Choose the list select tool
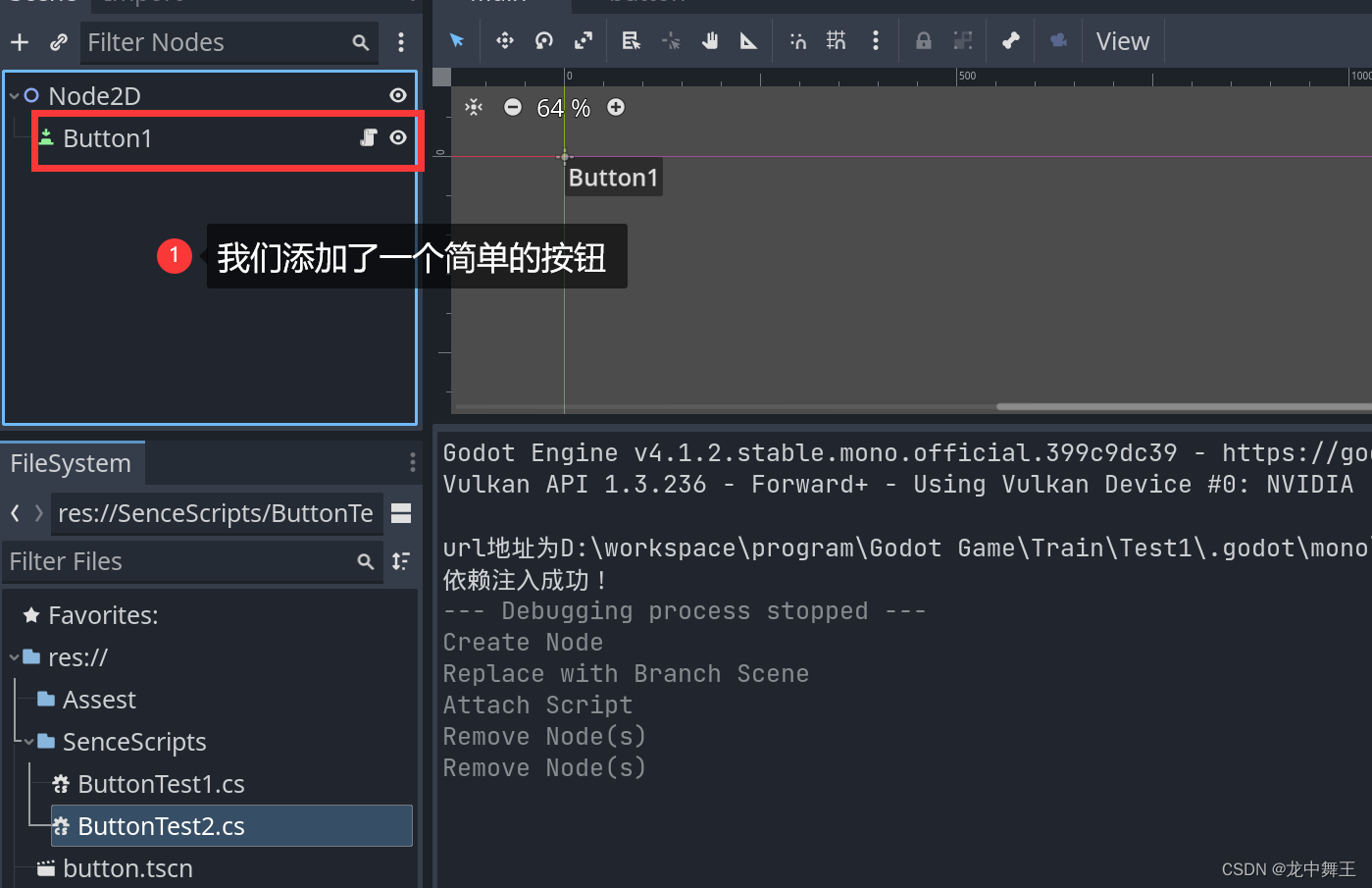The image size is (1372, 888). pyautogui.click(x=632, y=40)
